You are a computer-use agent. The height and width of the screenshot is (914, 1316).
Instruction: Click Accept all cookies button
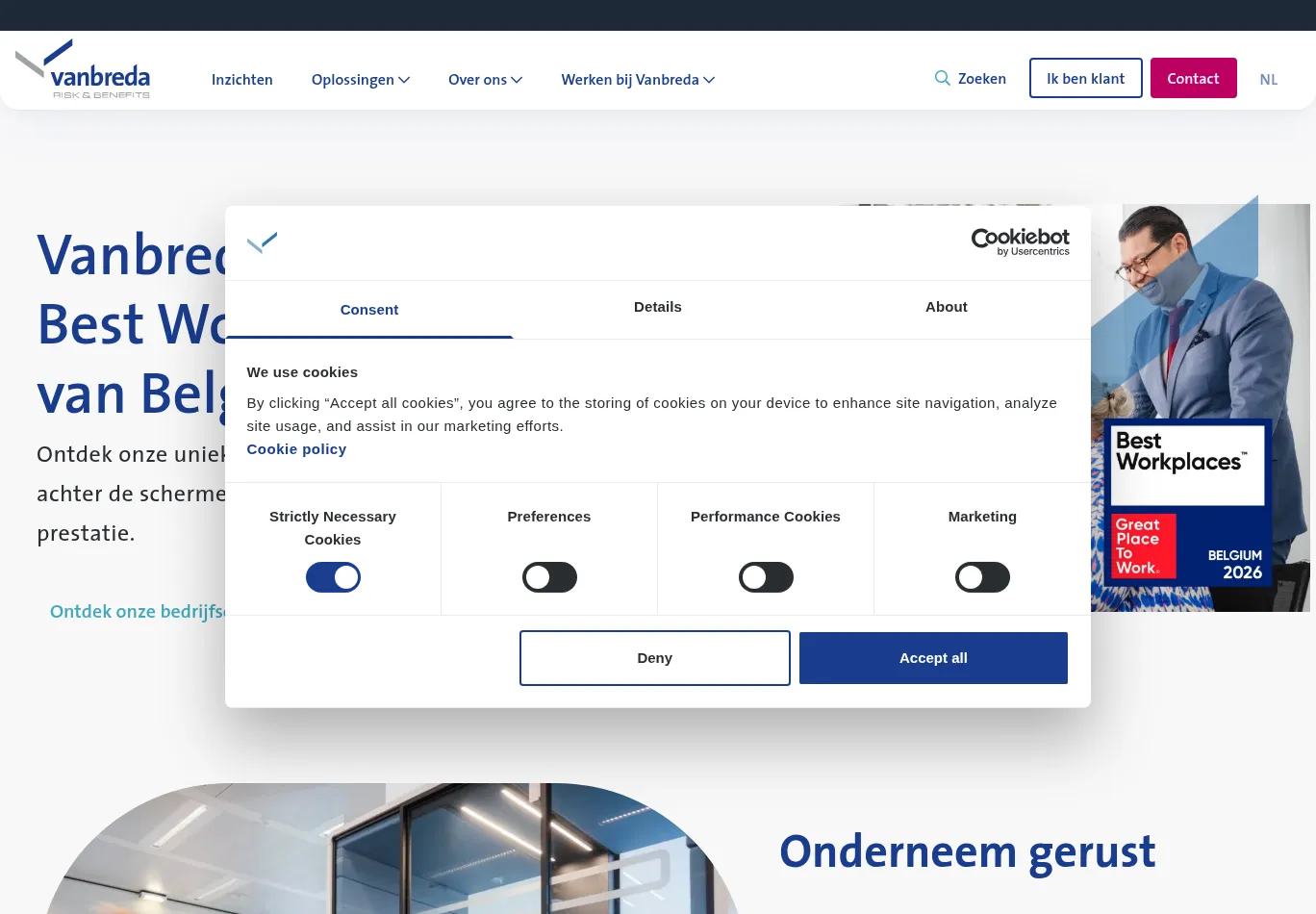coord(933,658)
